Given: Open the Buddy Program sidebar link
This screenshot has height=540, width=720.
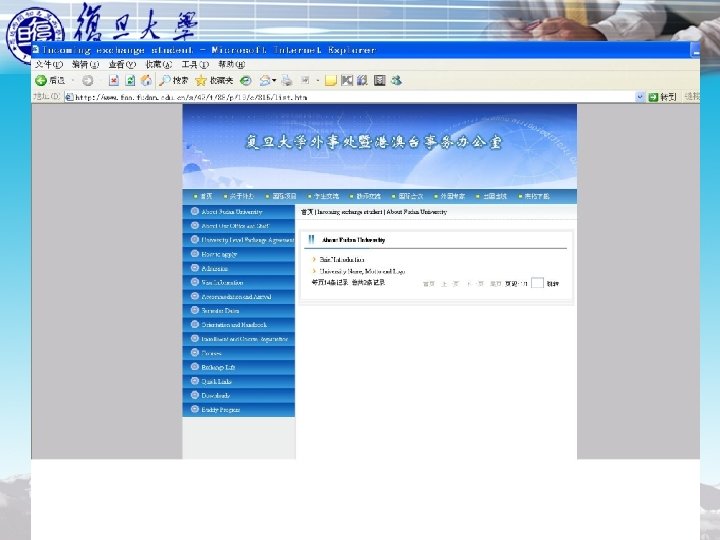Looking at the screenshot, I should click(x=220, y=409).
